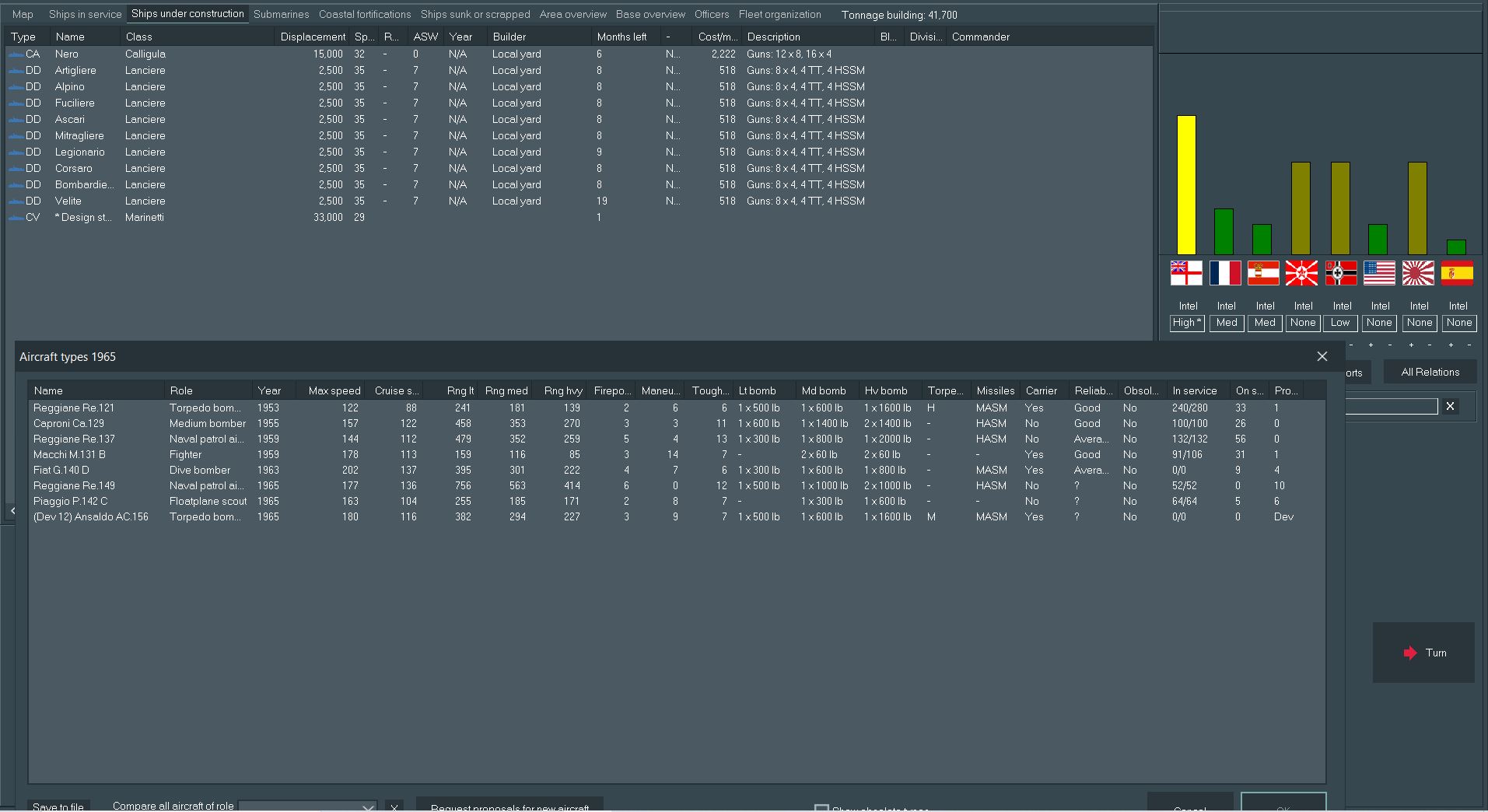1488x812 pixels.
Task: Click the ship icon beside CA Nero
Action: coord(16,54)
